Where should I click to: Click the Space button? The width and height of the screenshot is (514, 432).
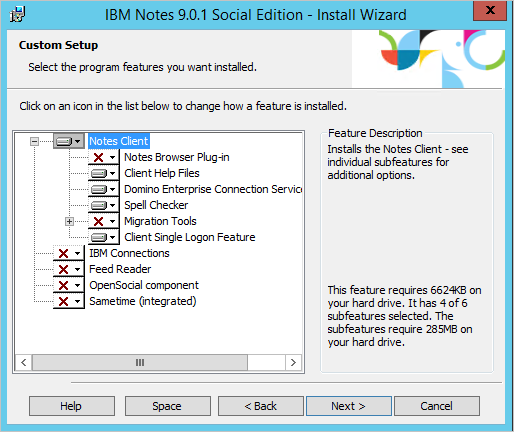point(168,406)
